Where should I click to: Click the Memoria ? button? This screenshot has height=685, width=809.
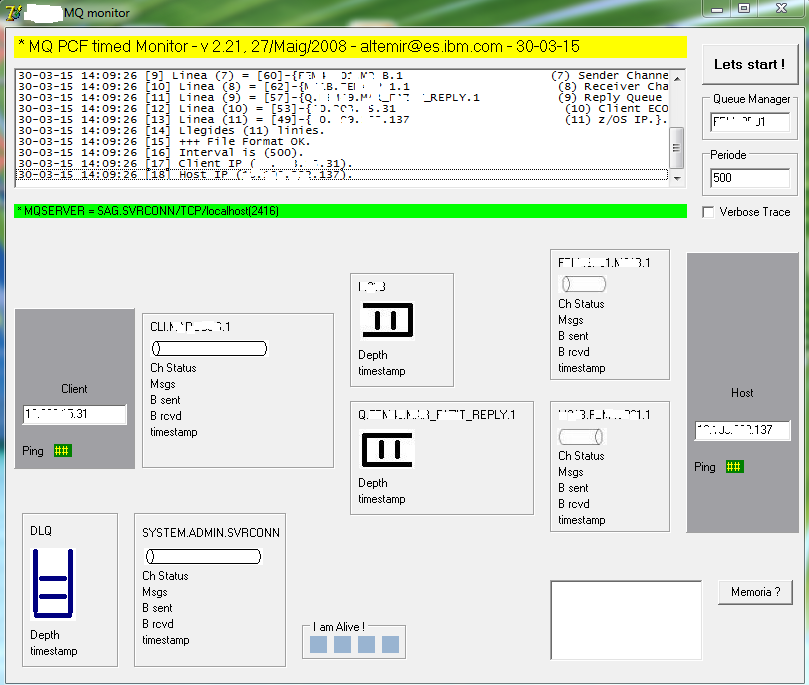(755, 592)
